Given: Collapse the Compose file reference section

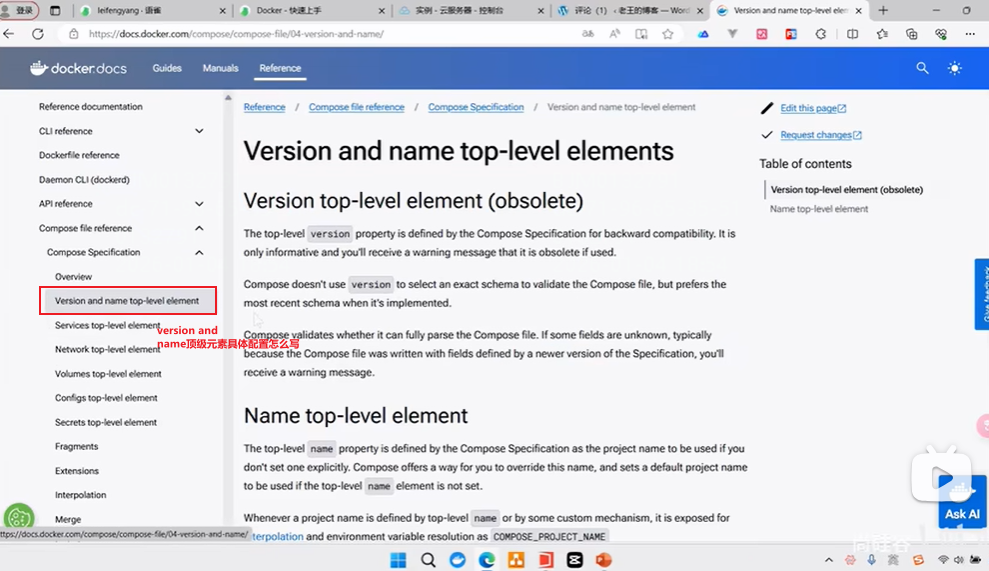Looking at the screenshot, I should (199, 228).
